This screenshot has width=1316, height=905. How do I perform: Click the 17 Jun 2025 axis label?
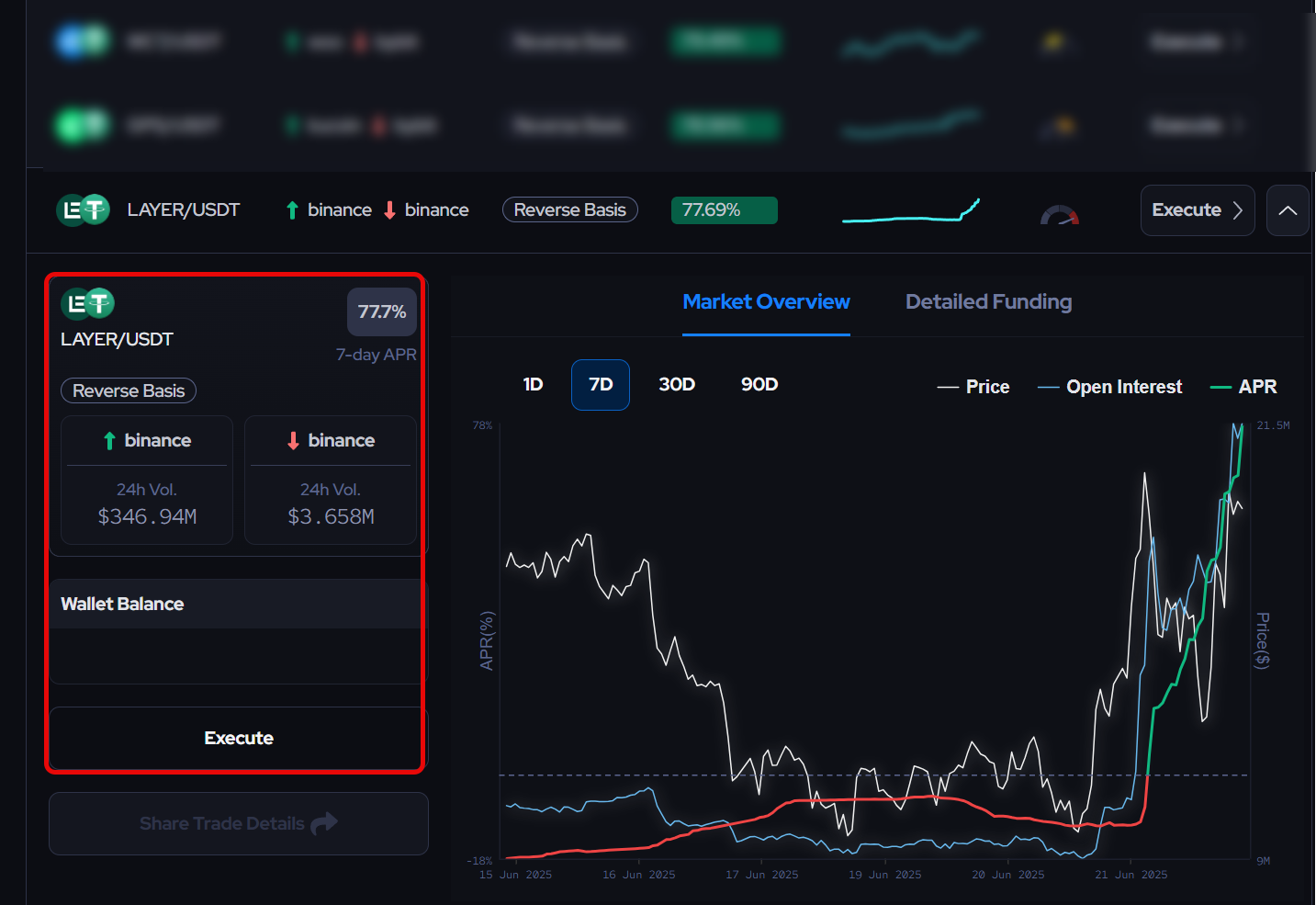tap(762, 875)
